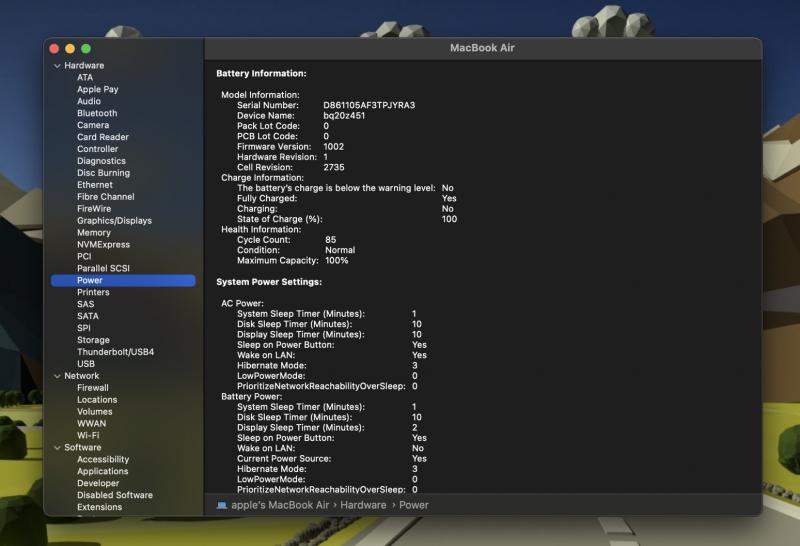Image resolution: width=800 pixels, height=546 pixels.
Task: Click Power in the path bar
Action: coord(414,505)
